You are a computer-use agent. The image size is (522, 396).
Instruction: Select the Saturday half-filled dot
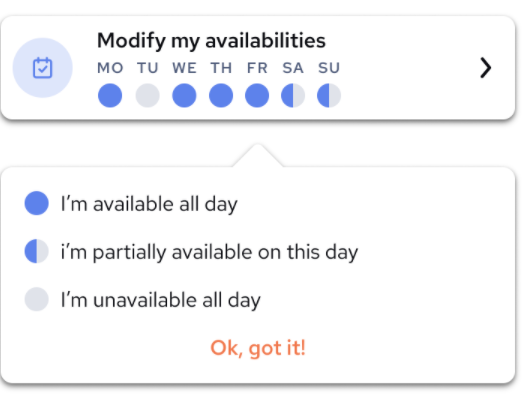(x=293, y=95)
